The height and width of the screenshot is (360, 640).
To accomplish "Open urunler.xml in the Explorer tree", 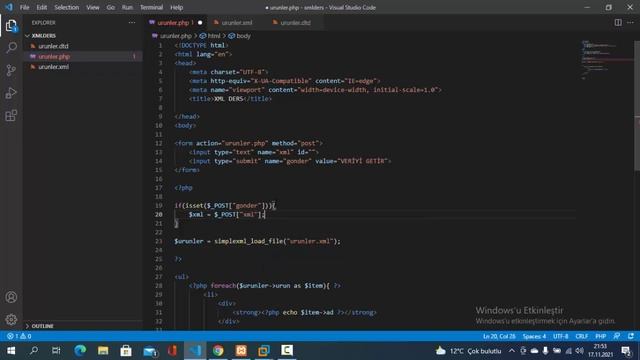I will (x=53, y=67).
